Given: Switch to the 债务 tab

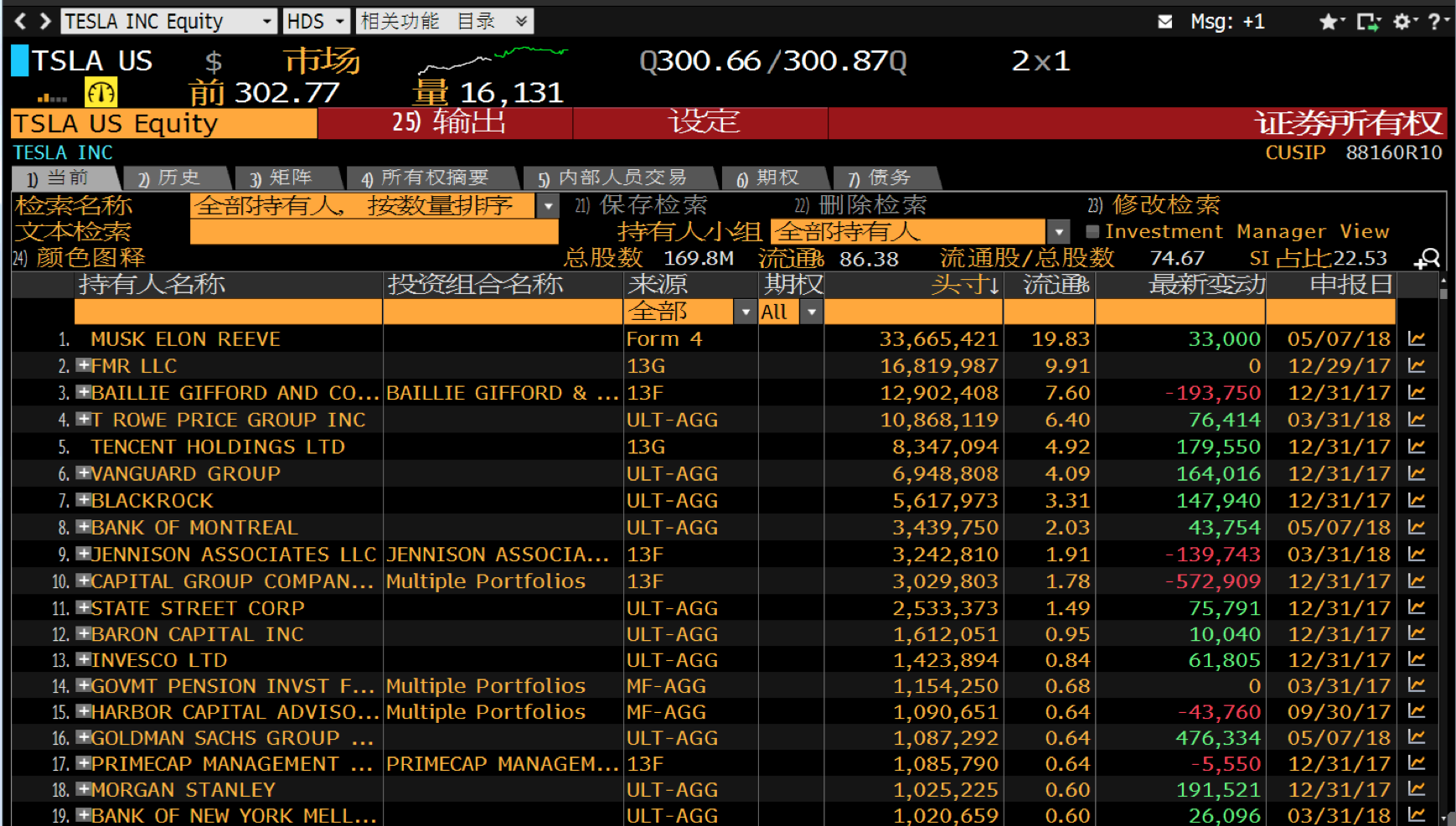Looking at the screenshot, I should (x=886, y=178).
